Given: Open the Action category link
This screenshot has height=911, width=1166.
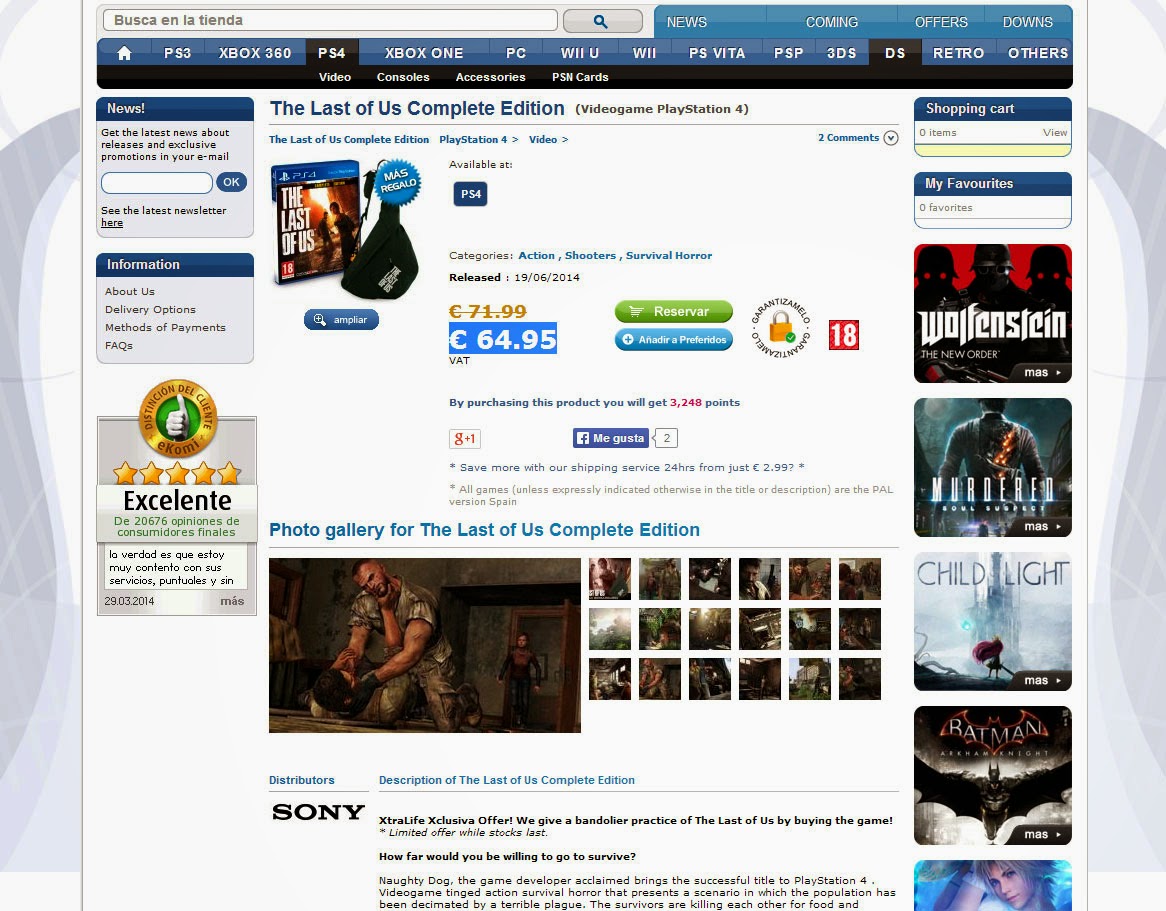Looking at the screenshot, I should click(x=536, y=255).
